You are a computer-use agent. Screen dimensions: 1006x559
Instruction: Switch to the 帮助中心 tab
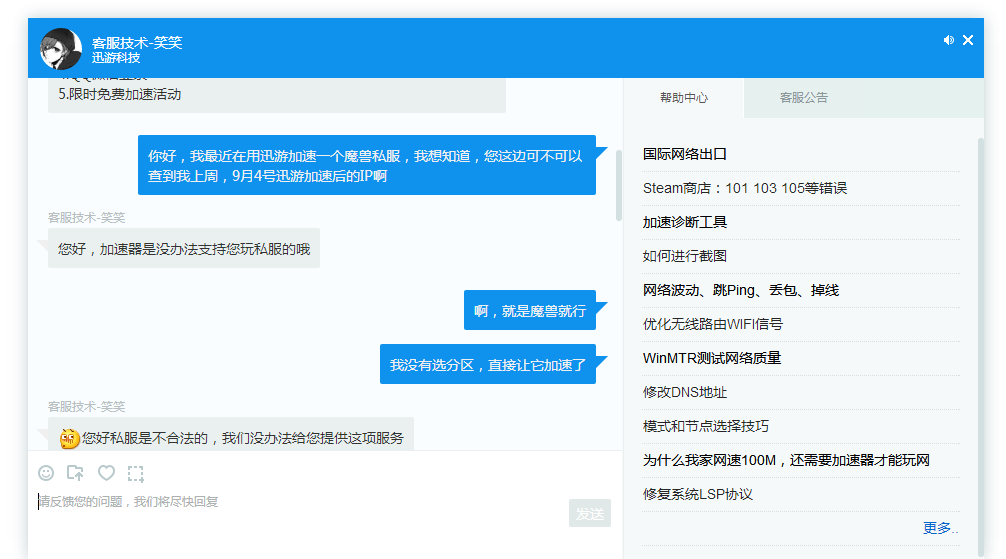point(684,98)
